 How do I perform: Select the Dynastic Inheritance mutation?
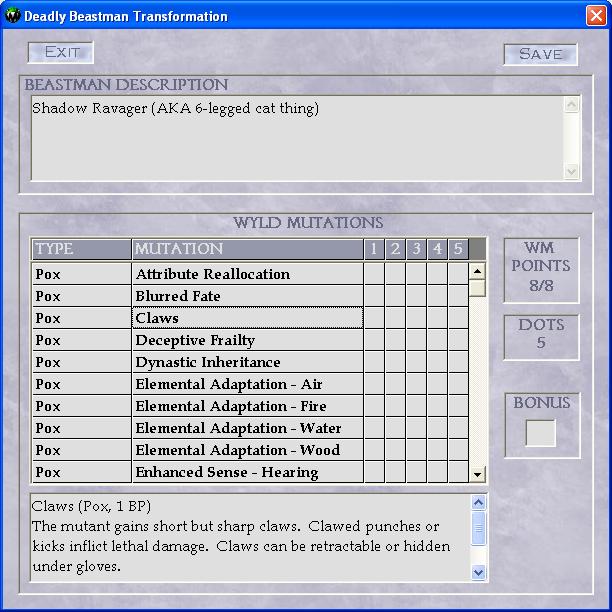pos(248,362)
